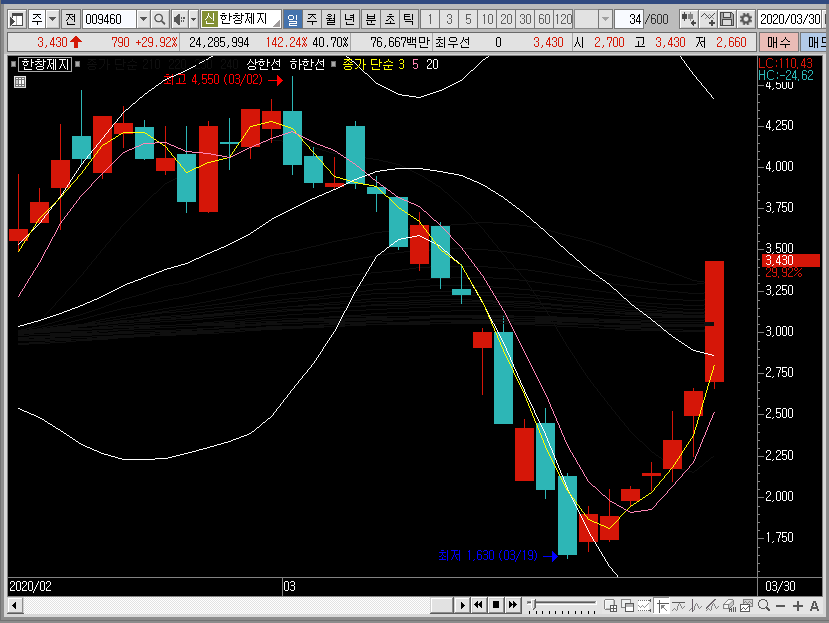
Task: Click the 한창제지 legend label in chart
Action: click(x=45, y=65)
